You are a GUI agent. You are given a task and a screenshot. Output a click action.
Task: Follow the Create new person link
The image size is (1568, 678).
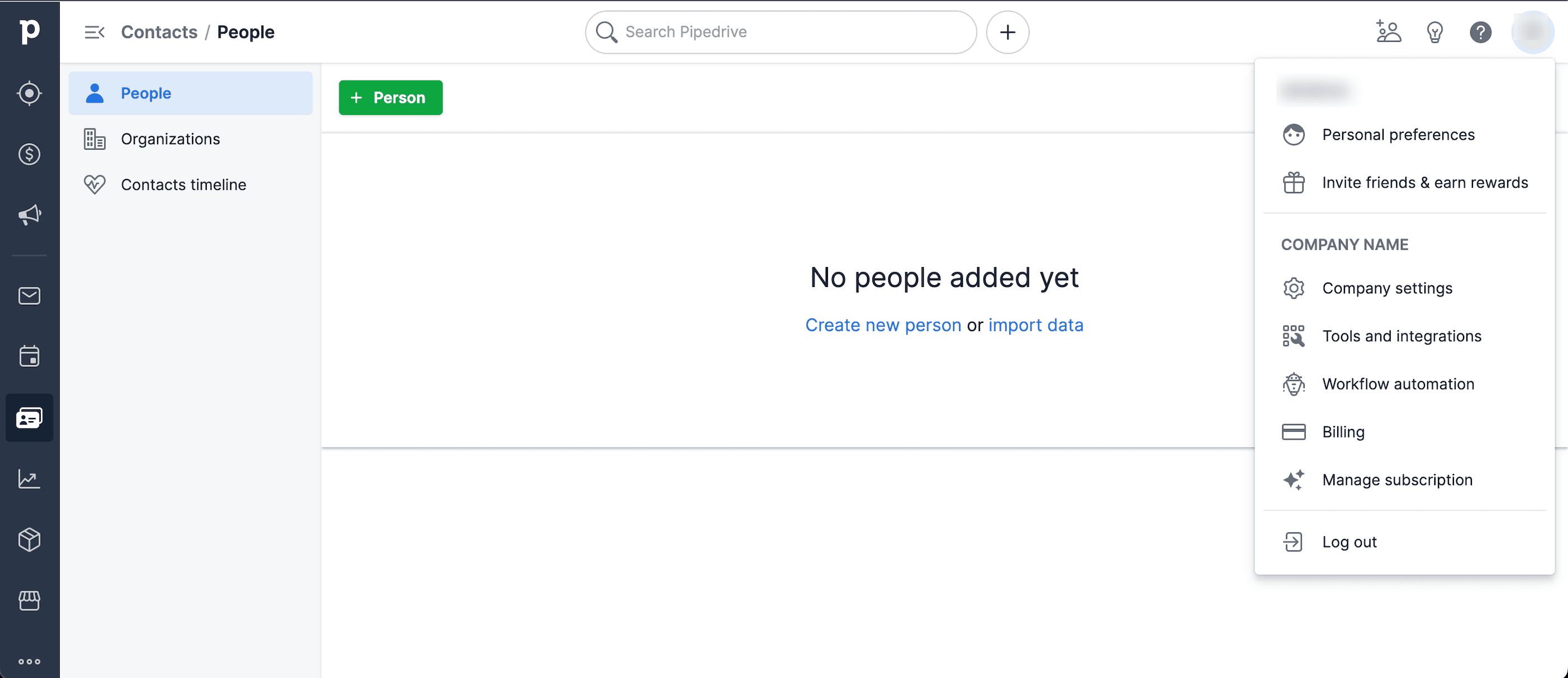pos(883,325)
